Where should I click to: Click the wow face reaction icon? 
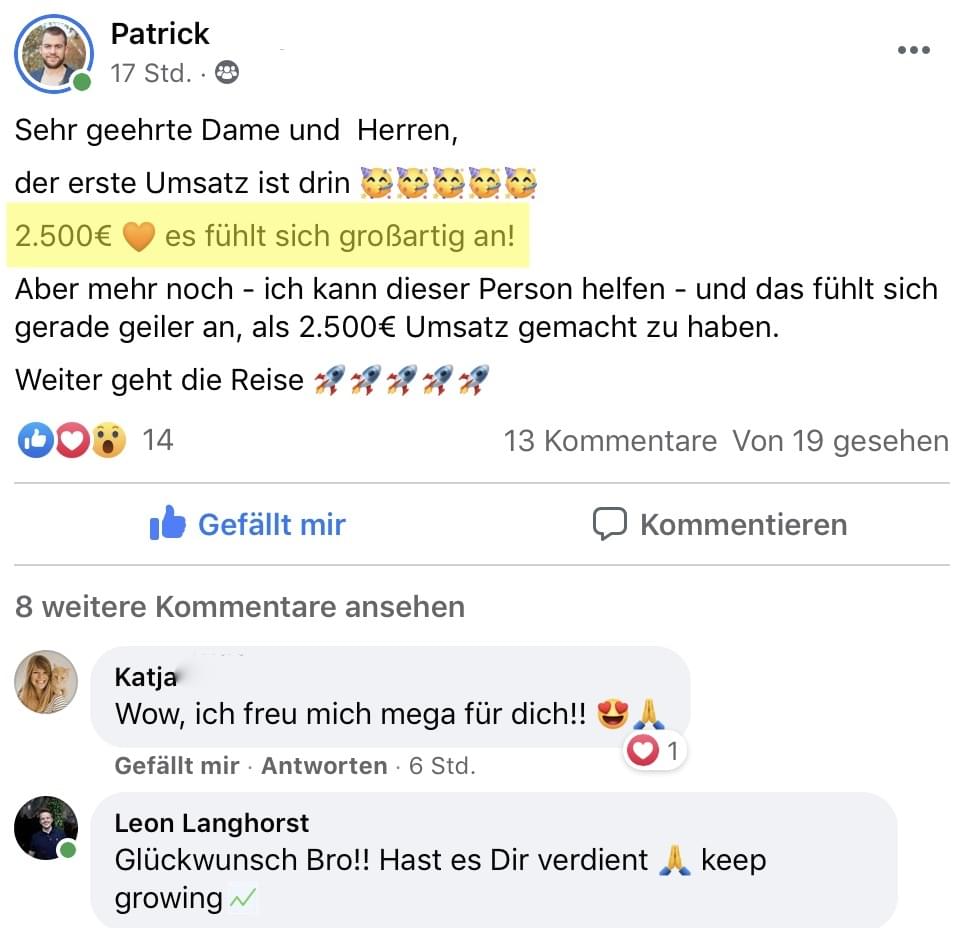pyautogui.click(x=108, y=440)
